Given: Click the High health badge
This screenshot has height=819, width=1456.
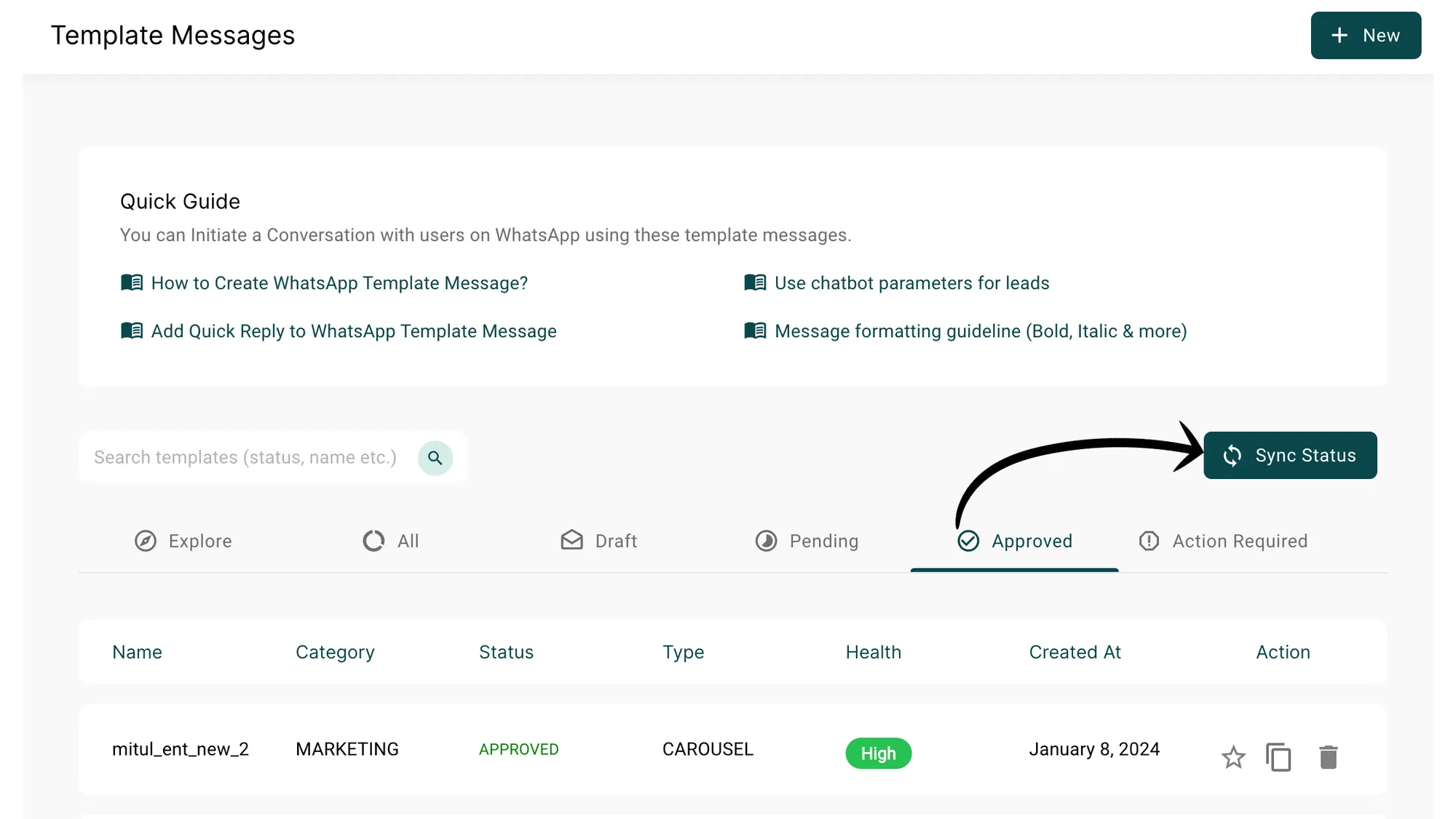Looking at the screenshot, I should (878, 753).
